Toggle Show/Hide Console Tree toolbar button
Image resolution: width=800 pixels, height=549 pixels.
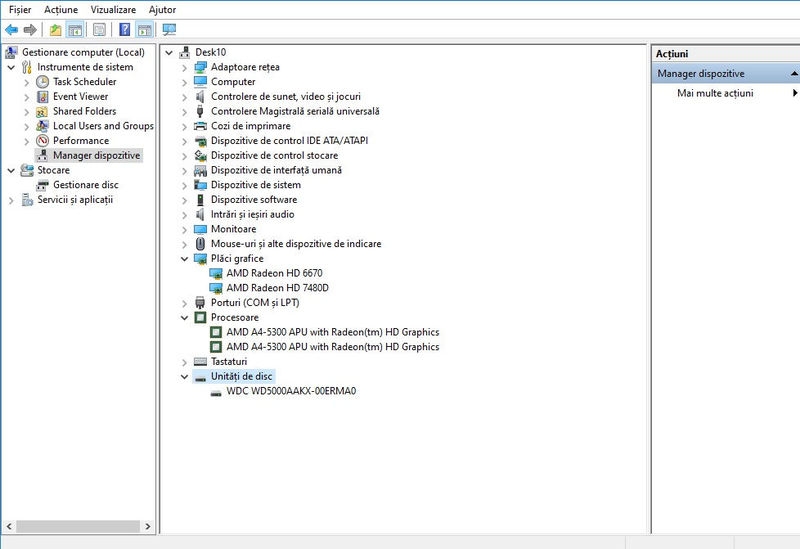[75, 30]
